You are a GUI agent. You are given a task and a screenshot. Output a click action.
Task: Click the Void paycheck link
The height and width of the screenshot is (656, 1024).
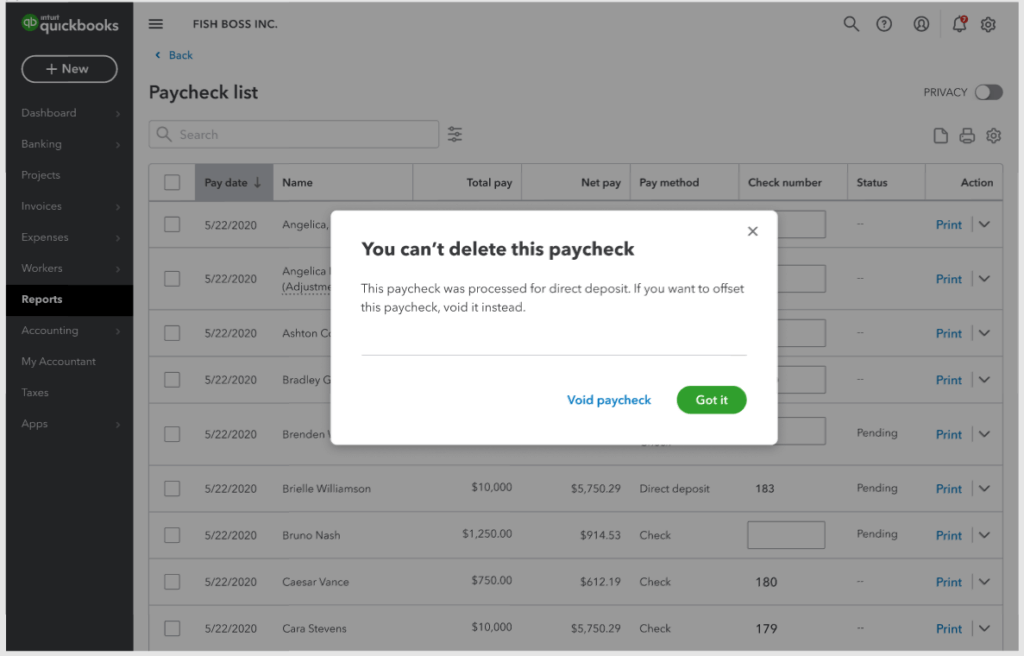pyautogui.click(x=609, y=400)
